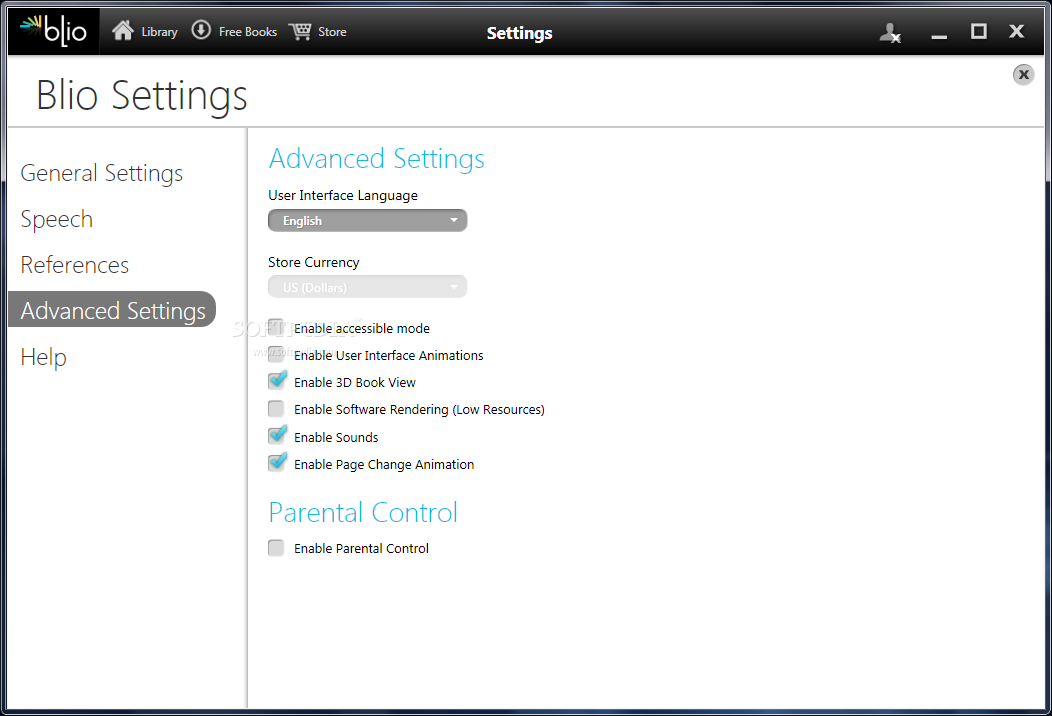
Task: Minimize the Blio window
Action: (x=939, y=36)
